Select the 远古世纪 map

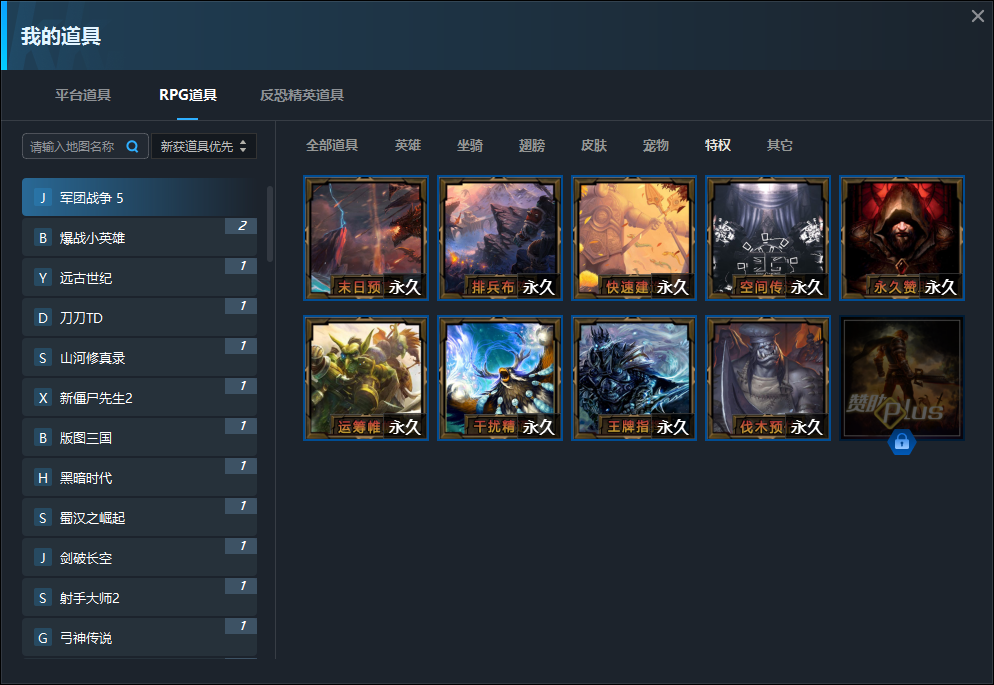click(139, 278)
